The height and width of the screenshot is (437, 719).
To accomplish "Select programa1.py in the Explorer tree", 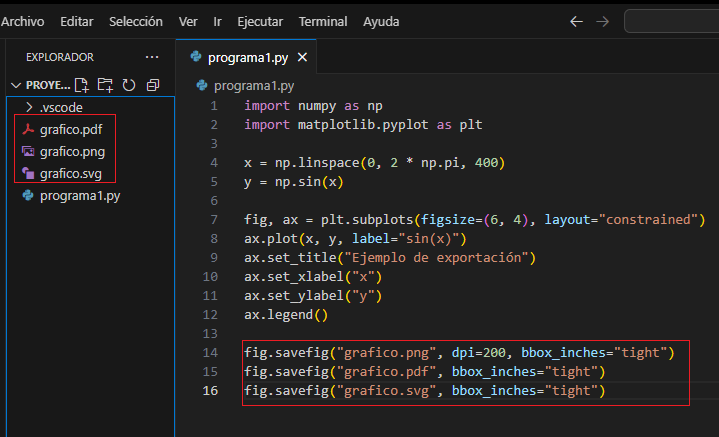I will pyautogui.click(x=80, y=196).
